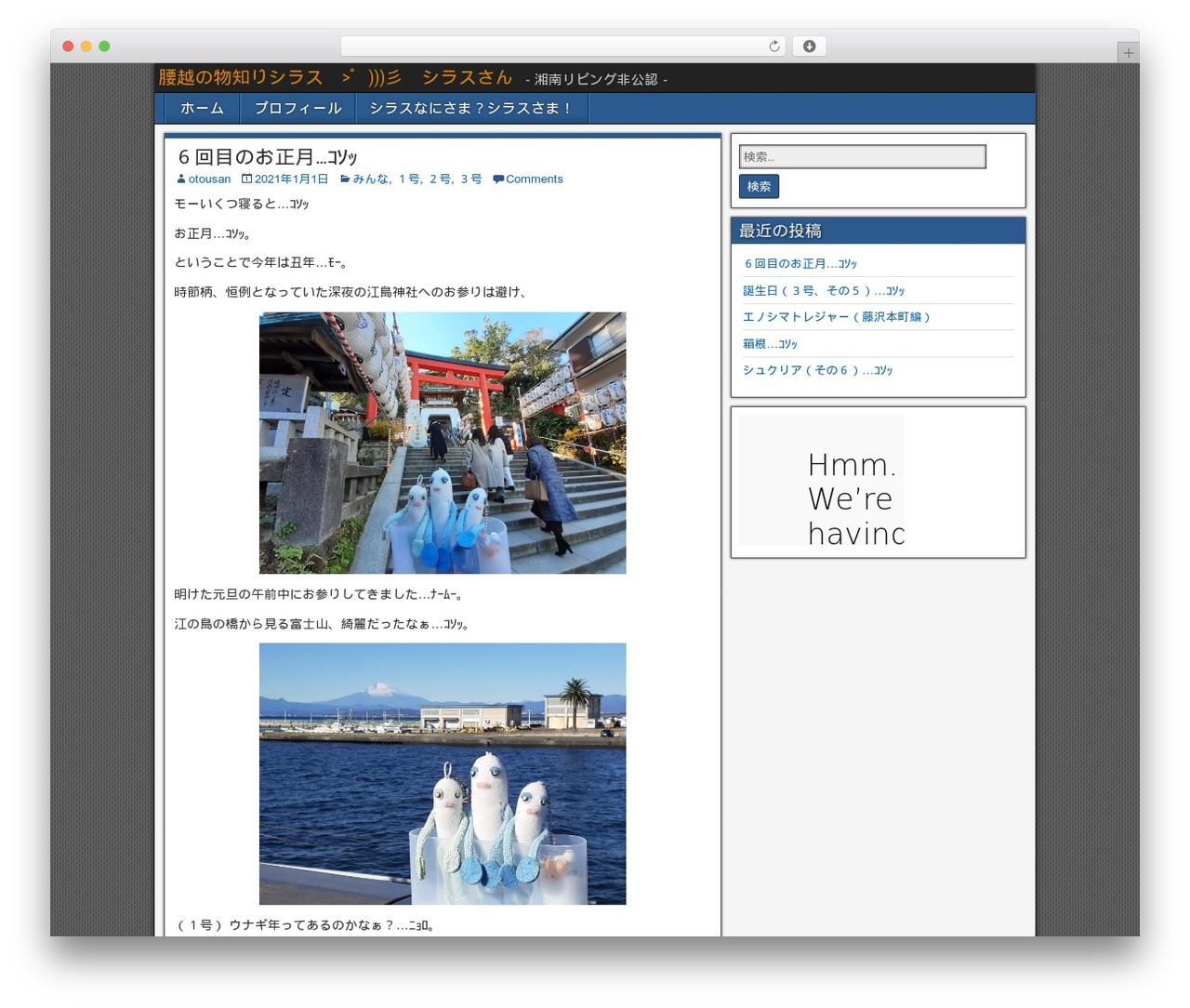The height and width of the screenshot is (1008, 1190).
Task: Open the ２号 category link
Action: pyautogui.click(x=441, y=179)
